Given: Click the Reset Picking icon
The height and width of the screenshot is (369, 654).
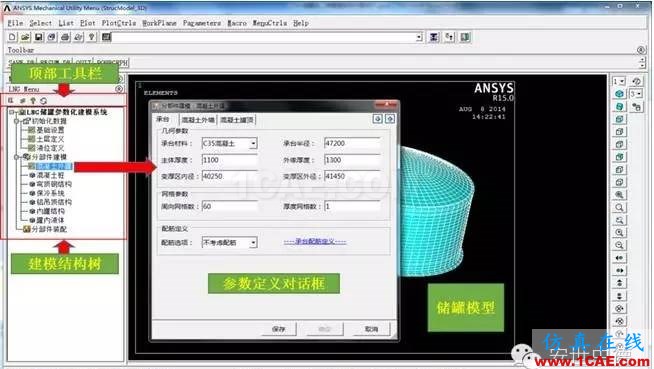Looking at the screenshot, I should click(449, 37).
